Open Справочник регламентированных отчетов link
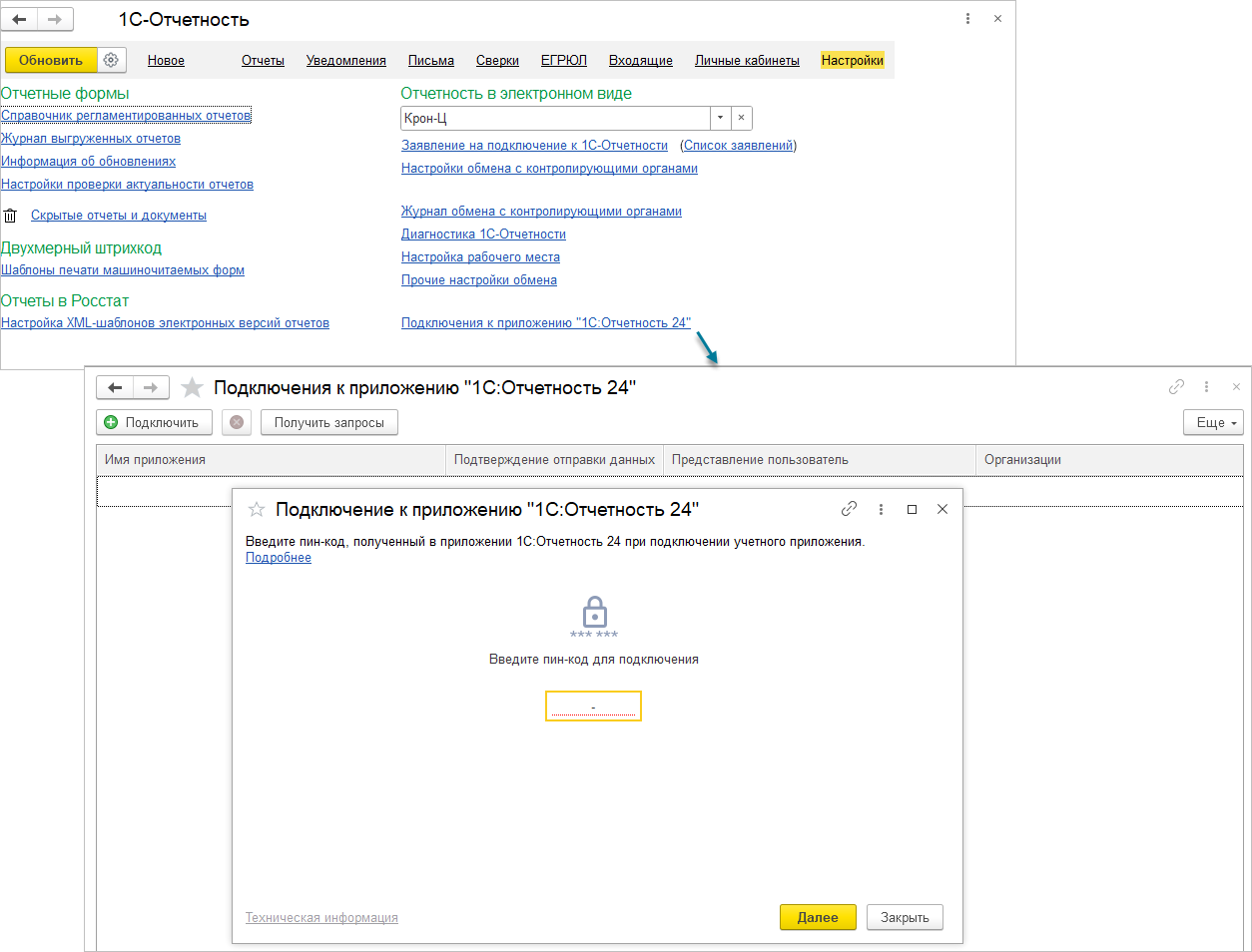This screenshot has width=1252, height=952. coord(126,116)
